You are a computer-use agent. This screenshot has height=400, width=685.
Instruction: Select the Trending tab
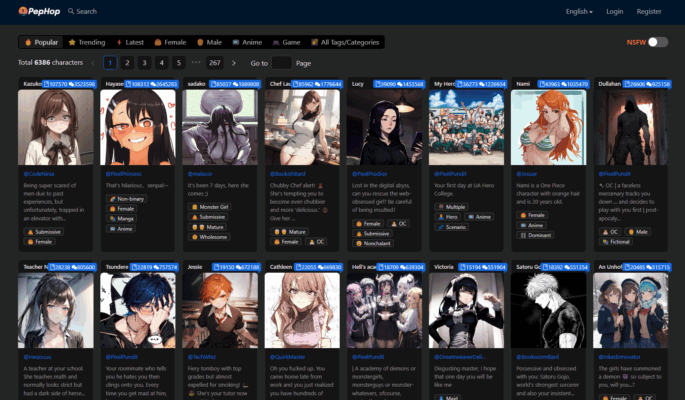(87, 43)
